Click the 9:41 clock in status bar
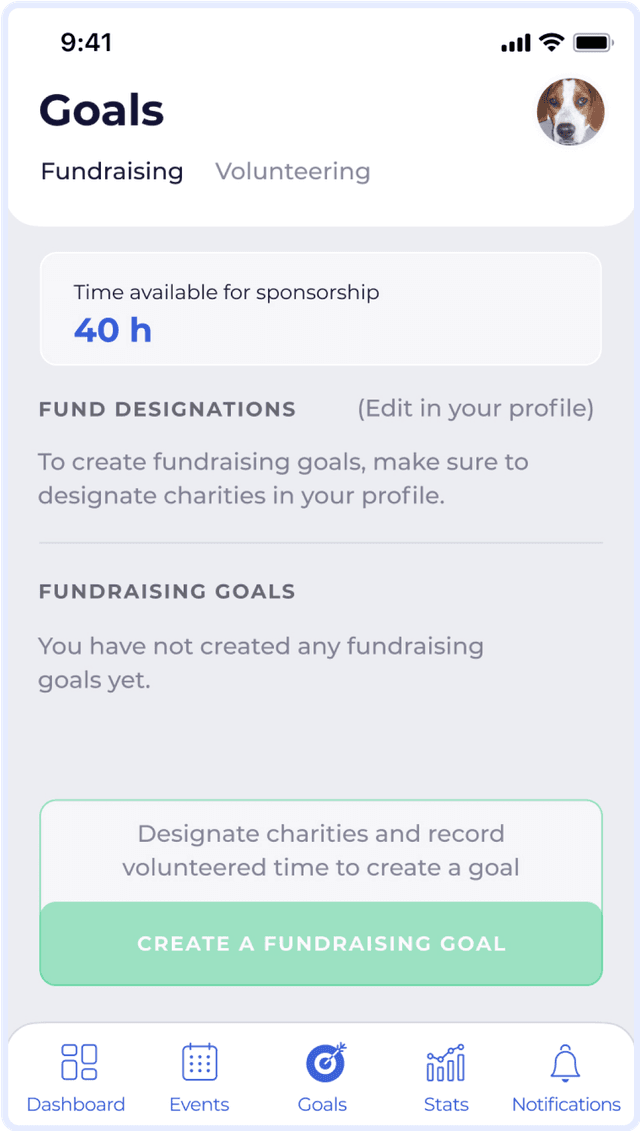Image resolution: width=640 pixels, height=1131 pixels. click(86, 43)
